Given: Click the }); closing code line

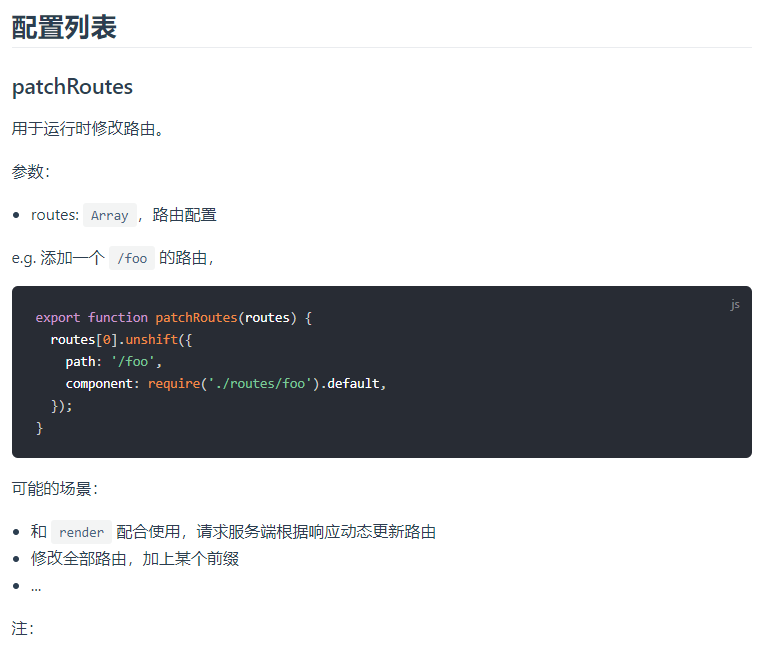Looking at the screenshot, I should pos(62,406).
